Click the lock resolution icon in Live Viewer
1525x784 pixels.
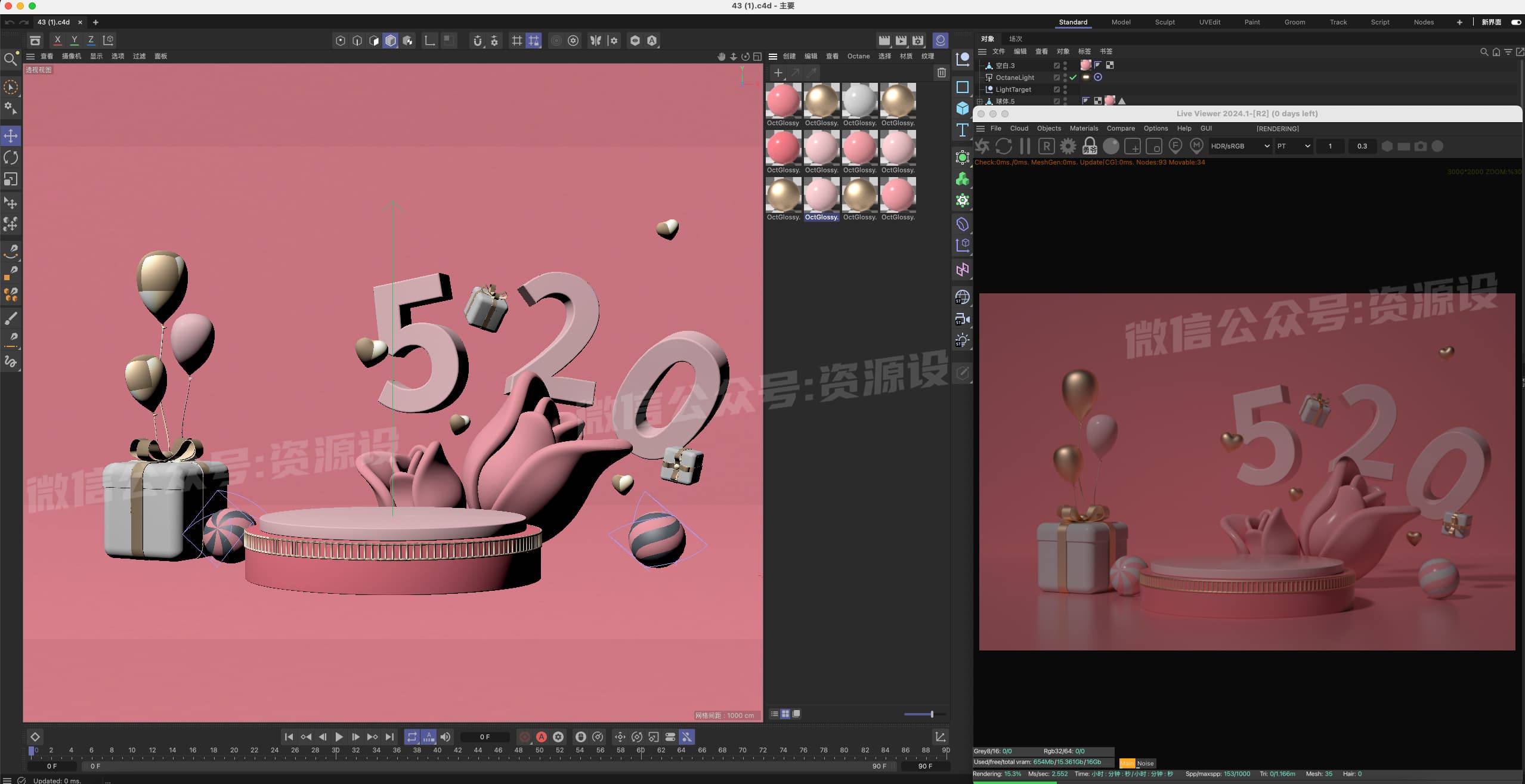point(1089,146)
